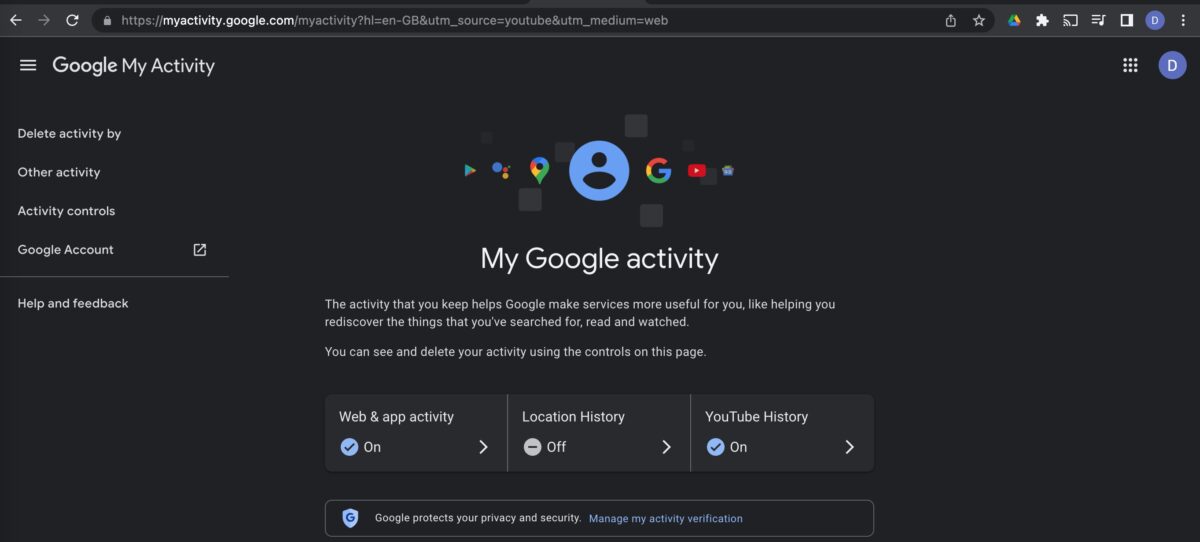Viewport: 1200px width, 542px height.
Task: Select Delete activity by
Action: (x=69, y=134)
